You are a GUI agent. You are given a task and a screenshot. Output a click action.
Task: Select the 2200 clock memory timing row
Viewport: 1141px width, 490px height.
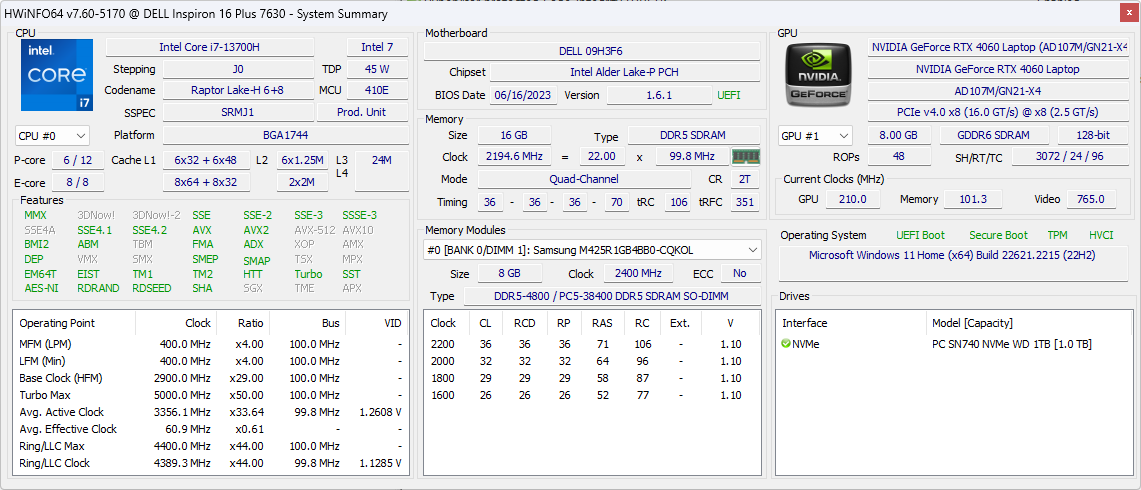(591, 344)
